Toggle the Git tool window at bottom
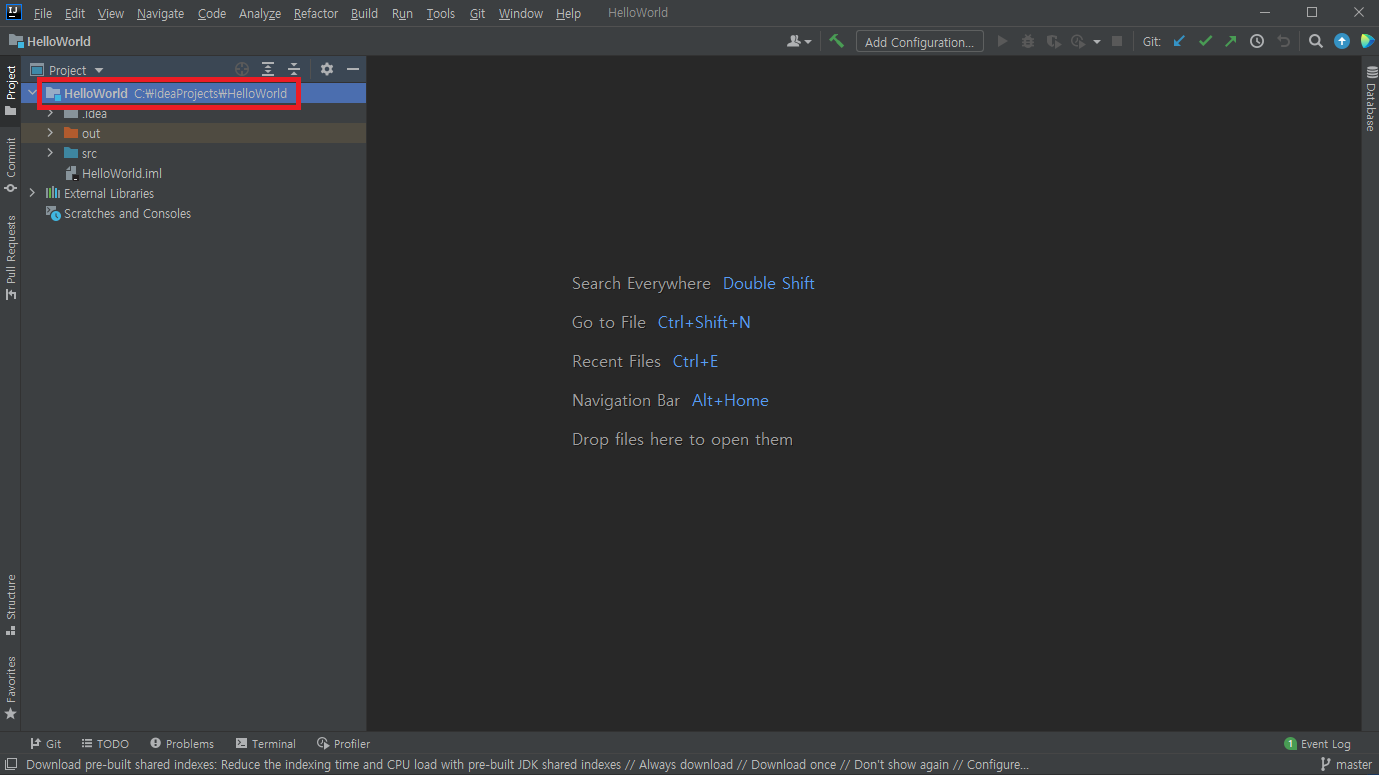The width and height of the screenshot is (1379, 775). (45, 743)
